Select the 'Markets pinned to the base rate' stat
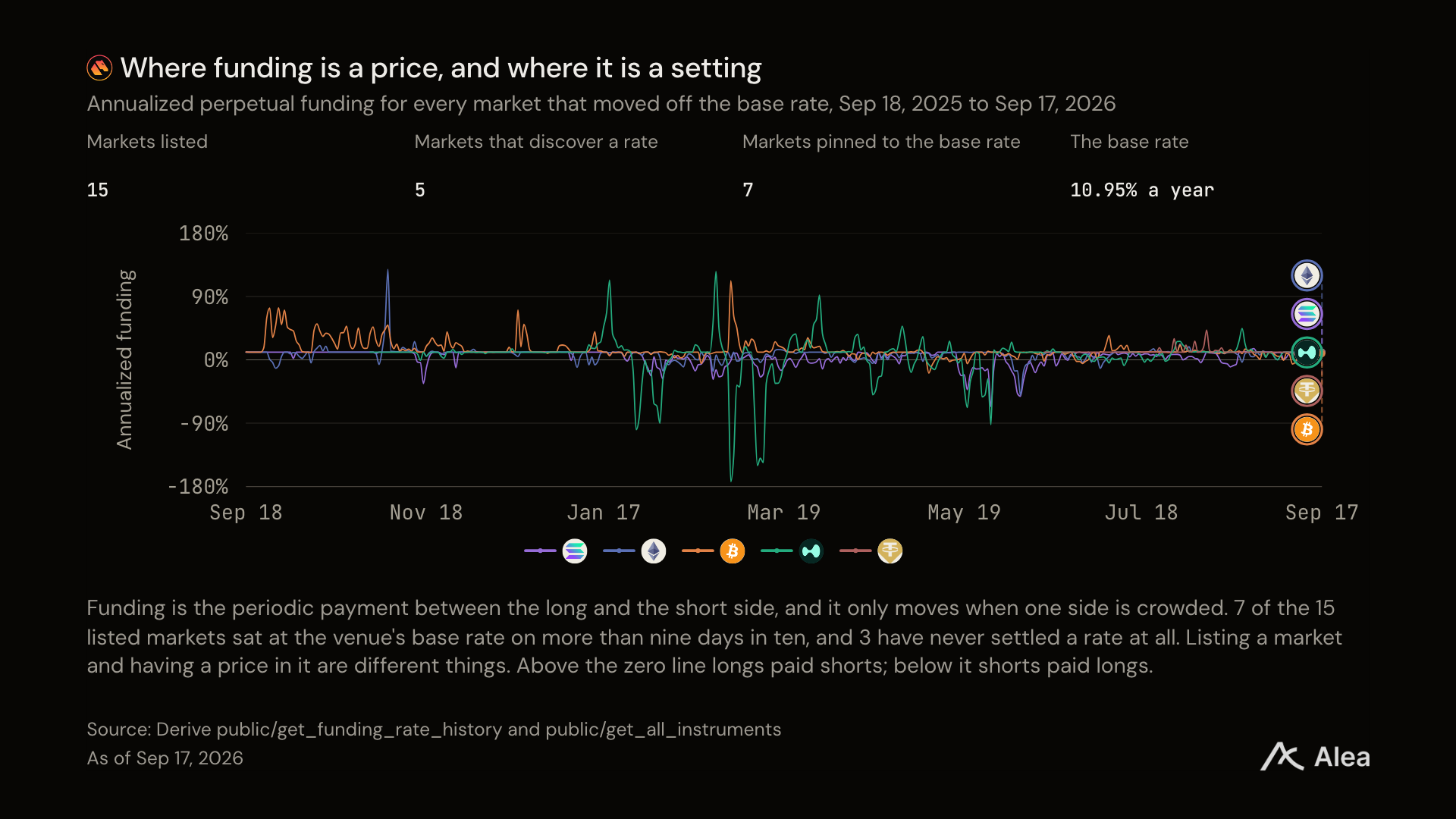 coord(881,165)
